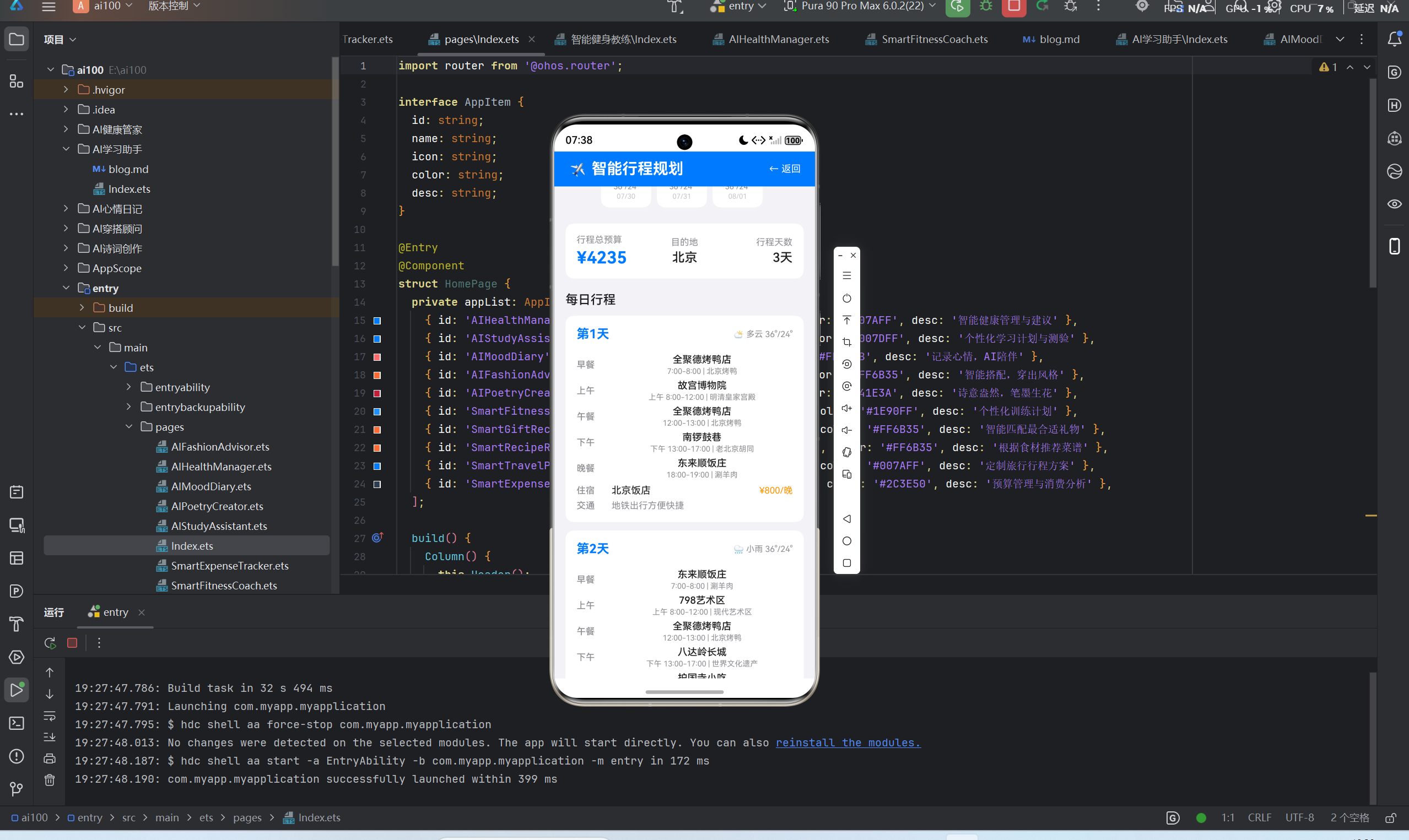1409x840 pixels.
Task: Expand the entryability folder
Action: (129, 387)
